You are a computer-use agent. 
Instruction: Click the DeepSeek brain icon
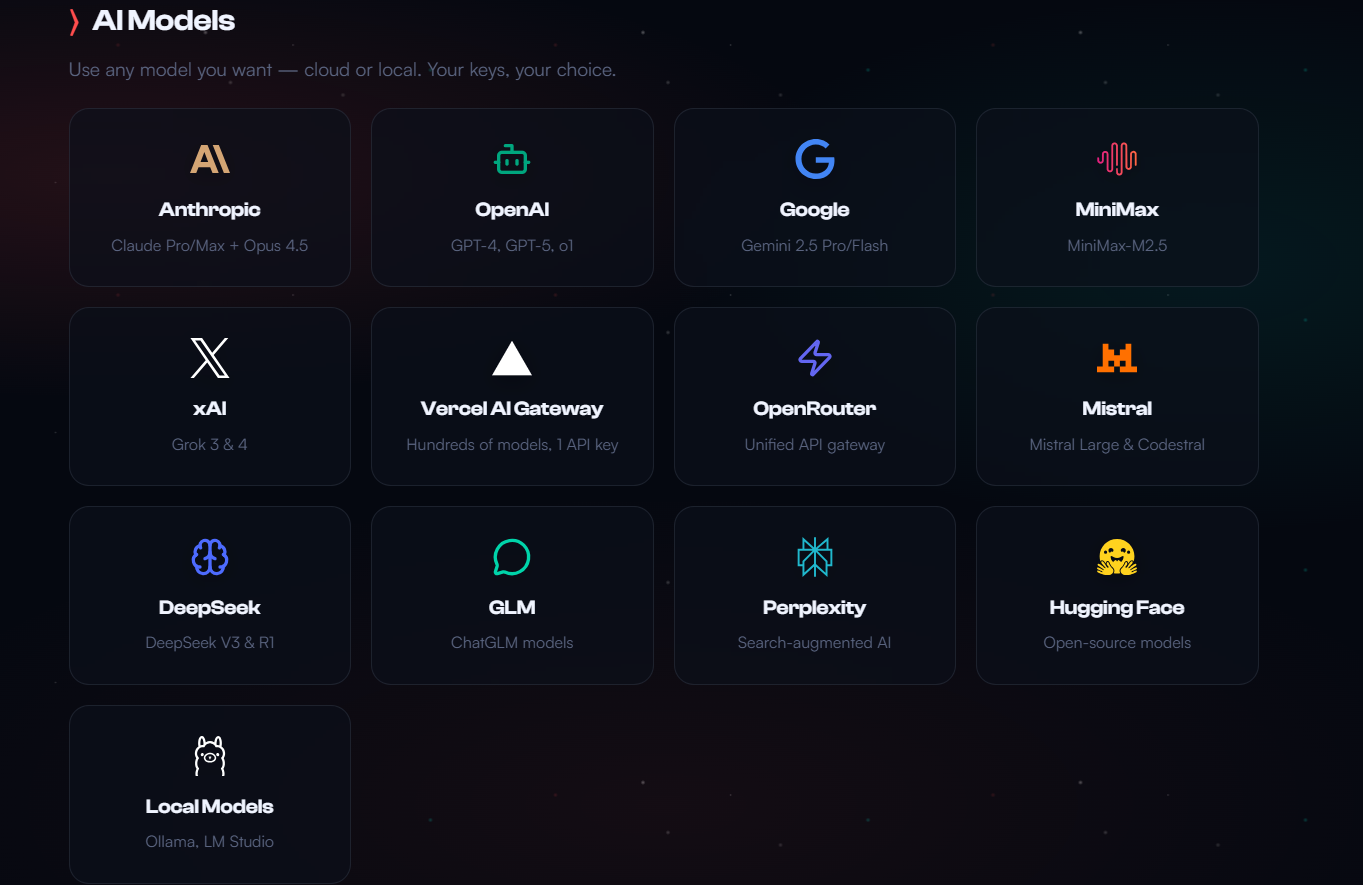(x=210, y=557)
